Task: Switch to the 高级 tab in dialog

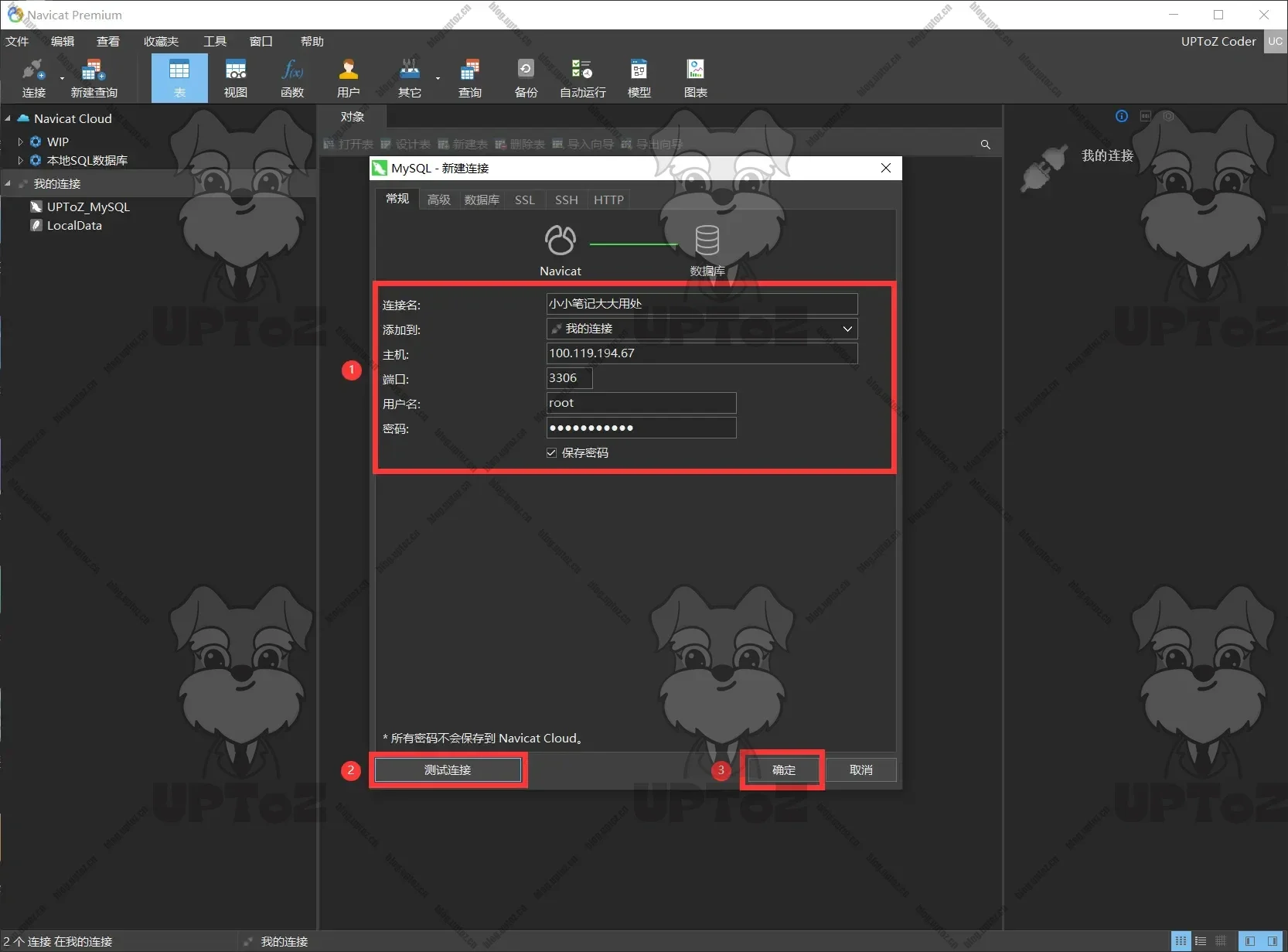Action: pyautogui.click(x=439, y=200)
